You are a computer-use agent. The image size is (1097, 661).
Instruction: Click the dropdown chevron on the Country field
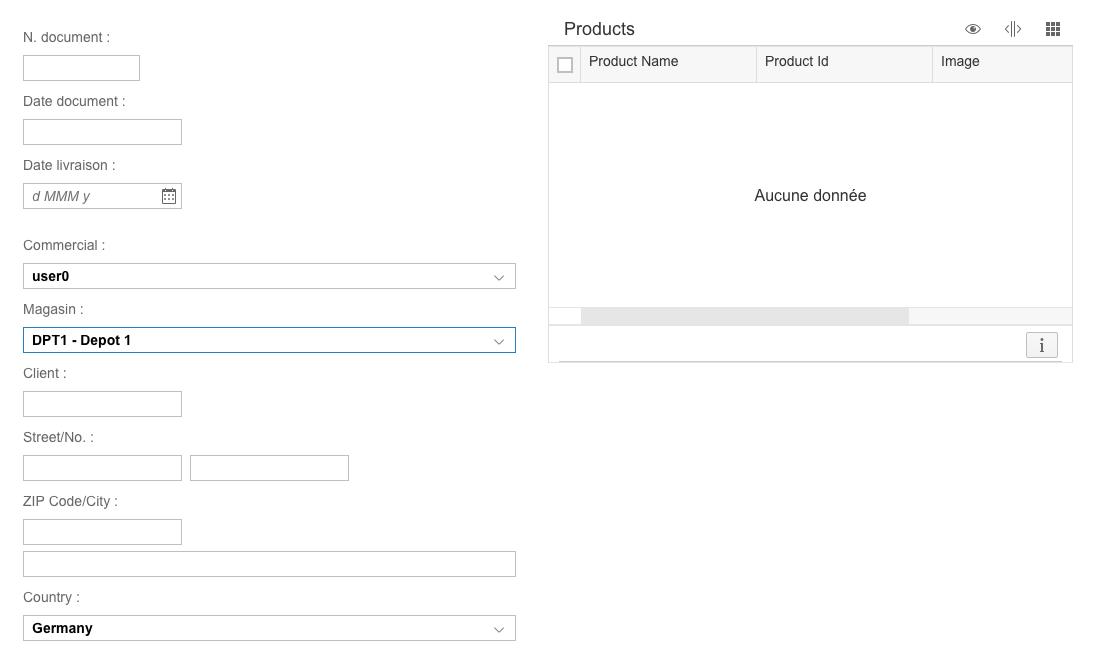pyautogui.click(x=499, y=628)
